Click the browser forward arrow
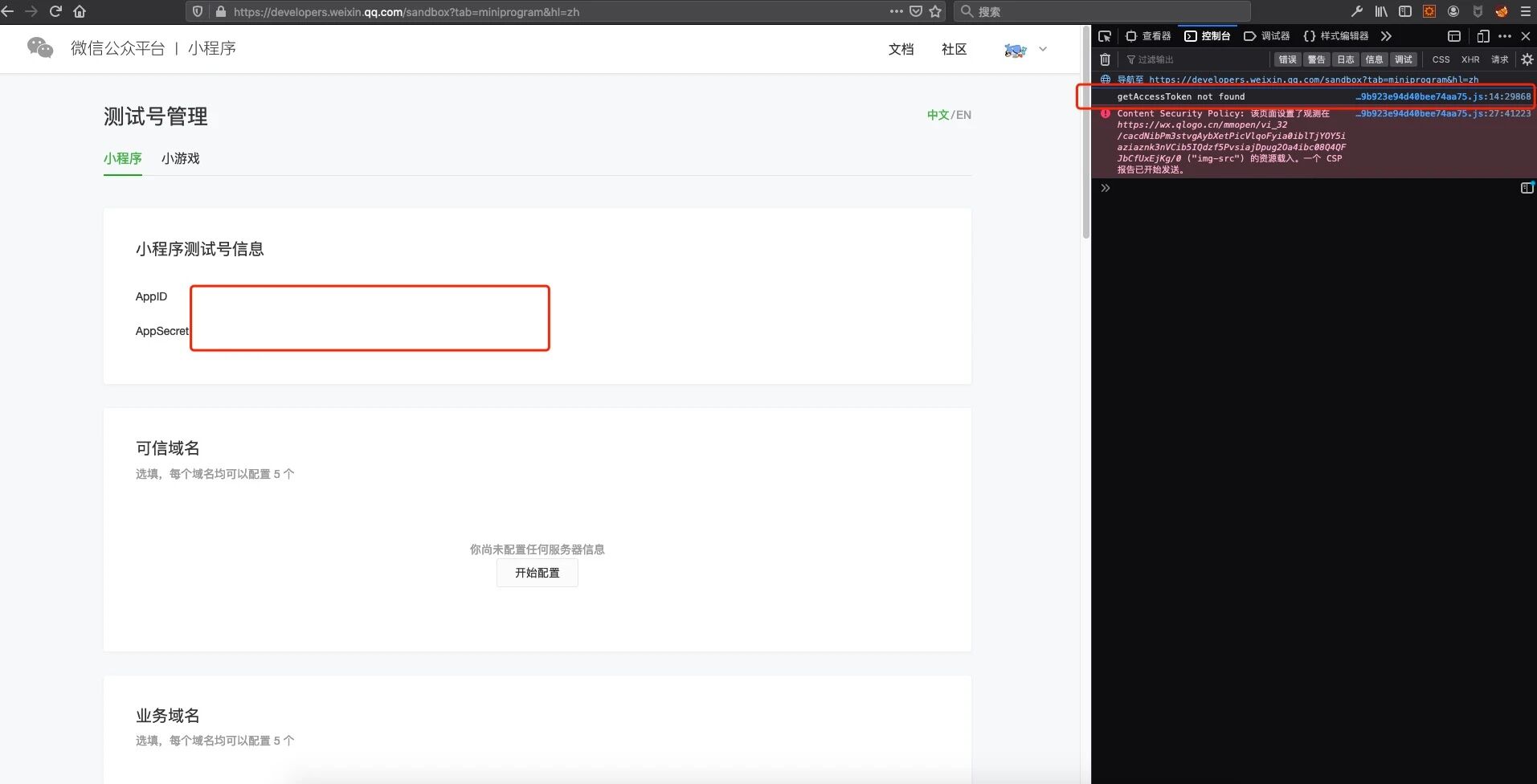 click(31, 11)
